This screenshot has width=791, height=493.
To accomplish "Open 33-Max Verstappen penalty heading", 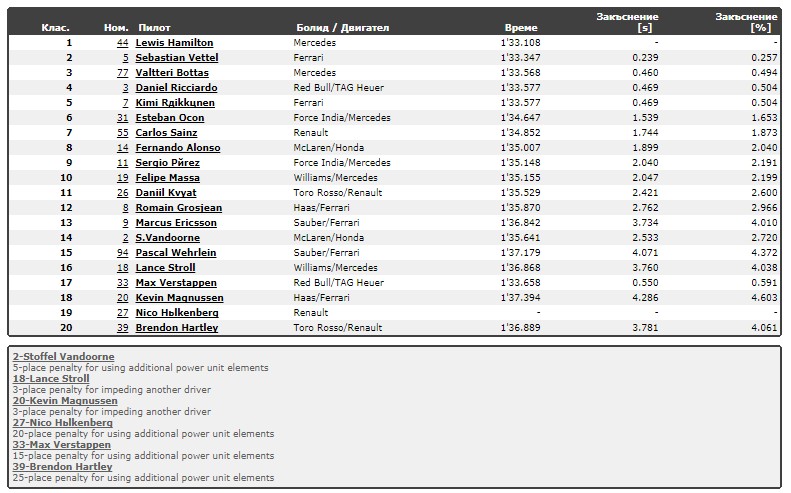I will [62, 445].
